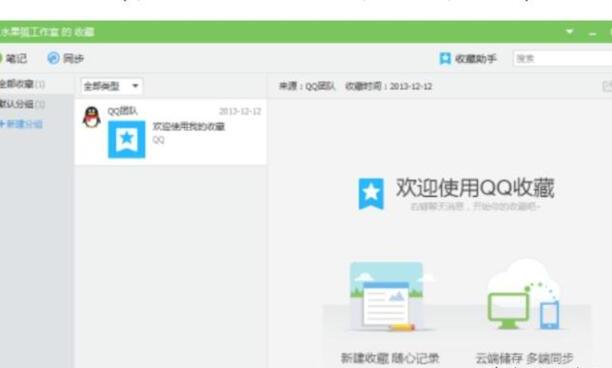Click the 笔记 note button
Image resolution: width=612 pixels, height=368 pixels.
13,59
